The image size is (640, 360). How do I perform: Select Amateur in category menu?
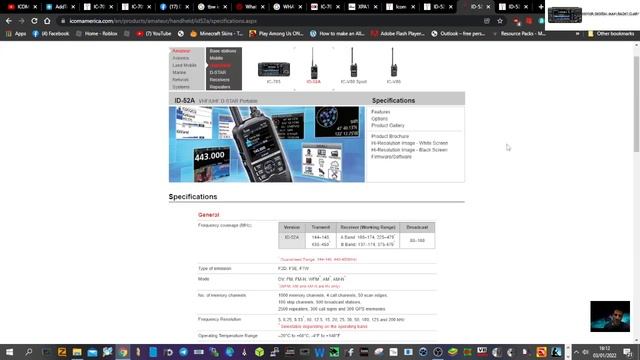click(x=181, y=51)
